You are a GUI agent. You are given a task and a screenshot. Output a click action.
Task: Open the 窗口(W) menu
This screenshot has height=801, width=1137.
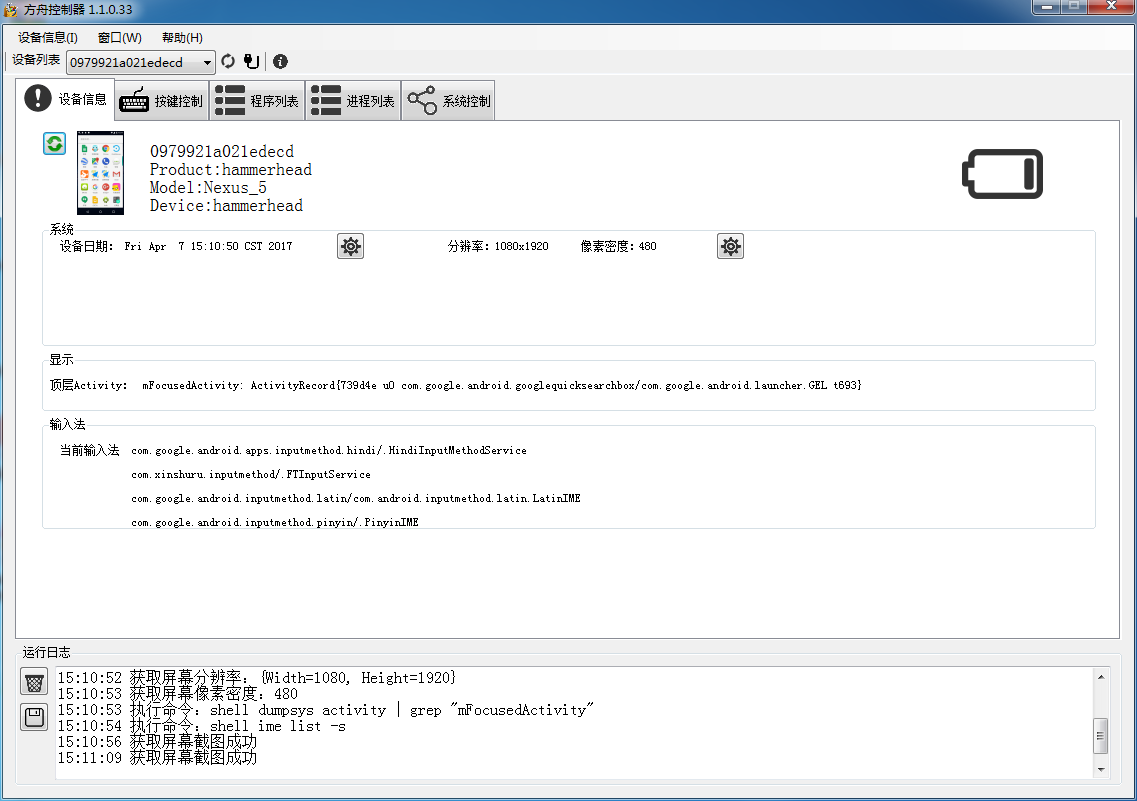tap(120, 38)
